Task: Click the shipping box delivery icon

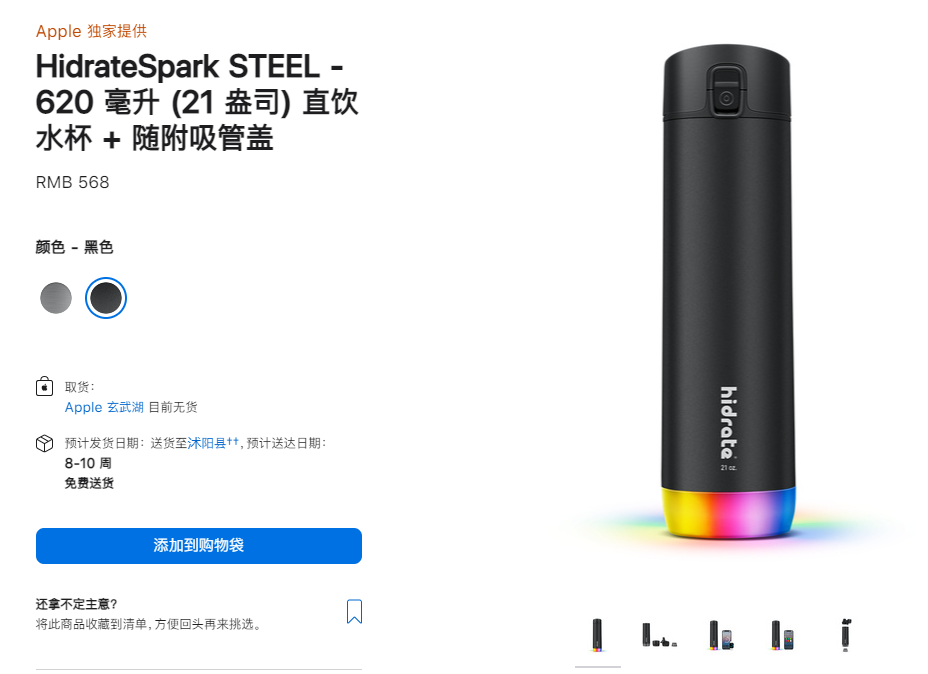Action: (44, 443)
